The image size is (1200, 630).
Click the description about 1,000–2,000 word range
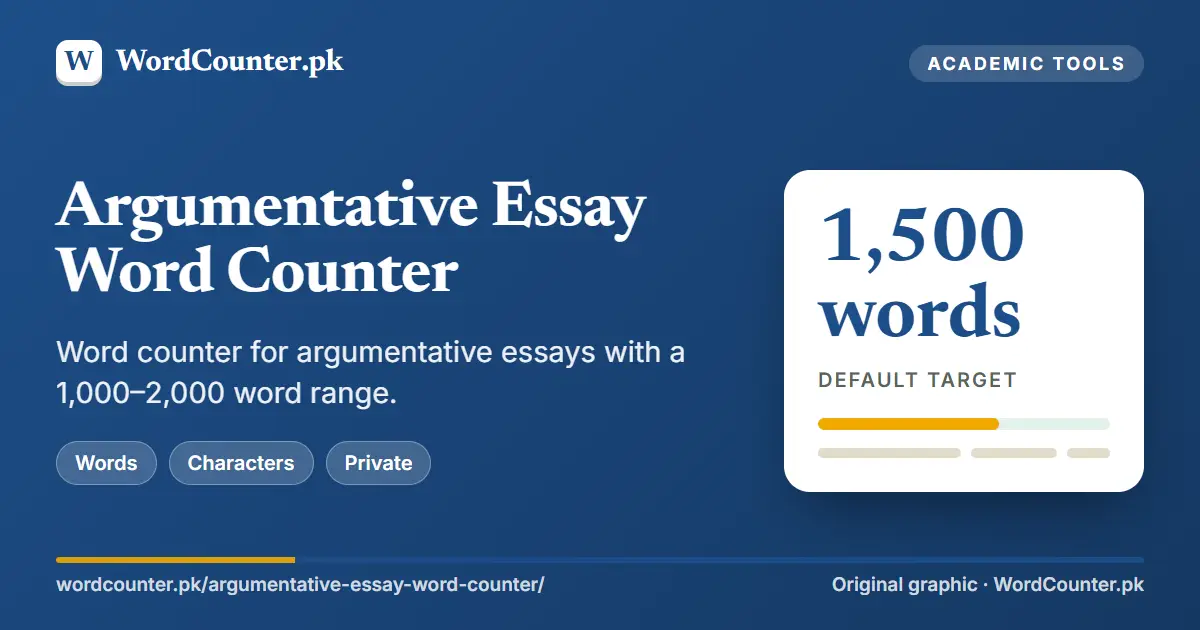click(x=371, y=373)
